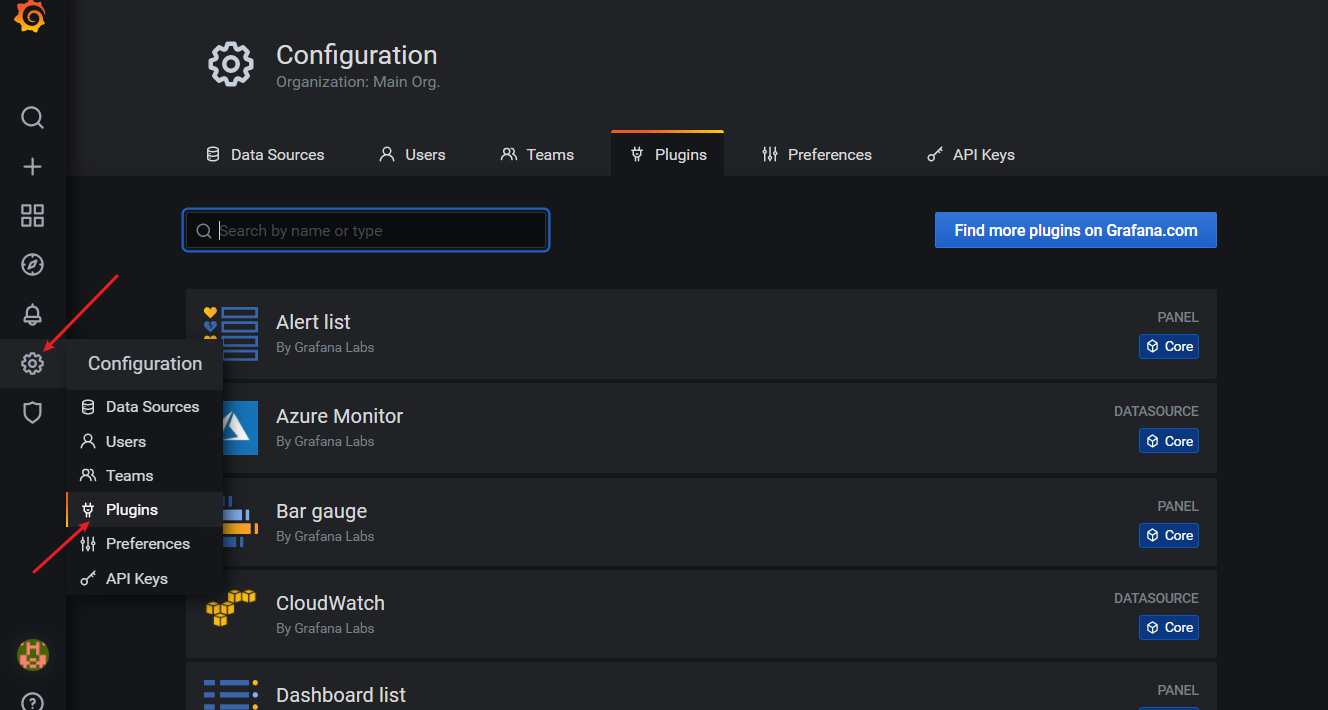Open the Azure Monitor plugin title
The width and height of the screenshot is (1328, 710).
point(340,416)
